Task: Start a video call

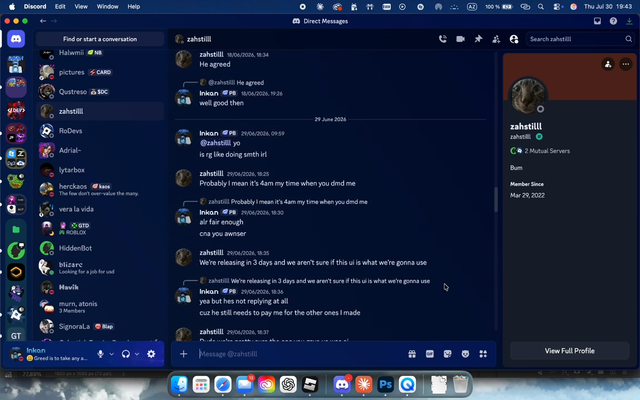Action: click(x=460, y=39)
